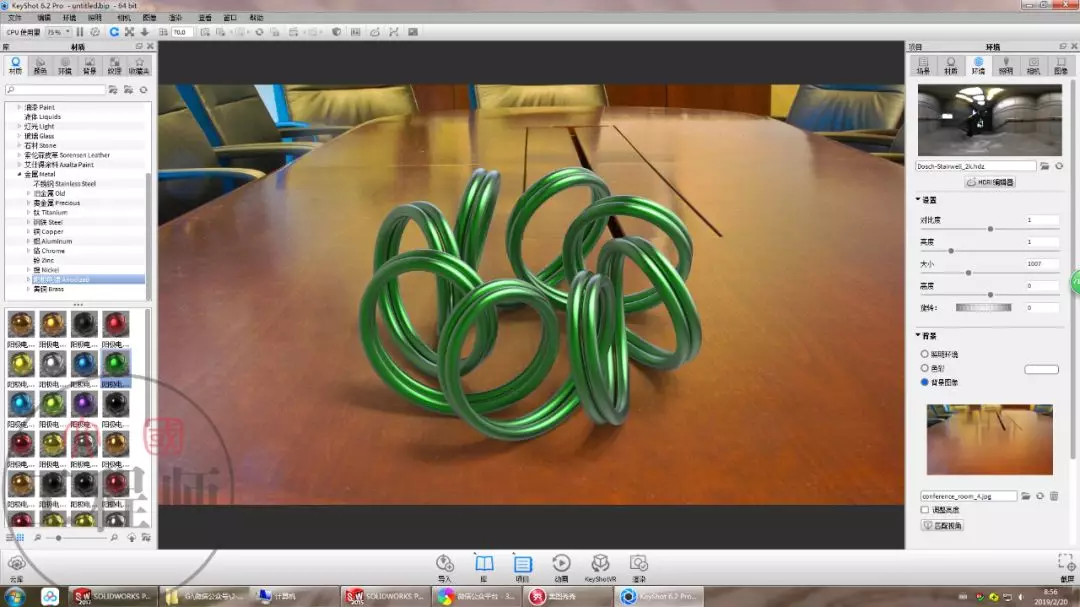Click the Animation (动画) play icon

(x=561, y=564)
